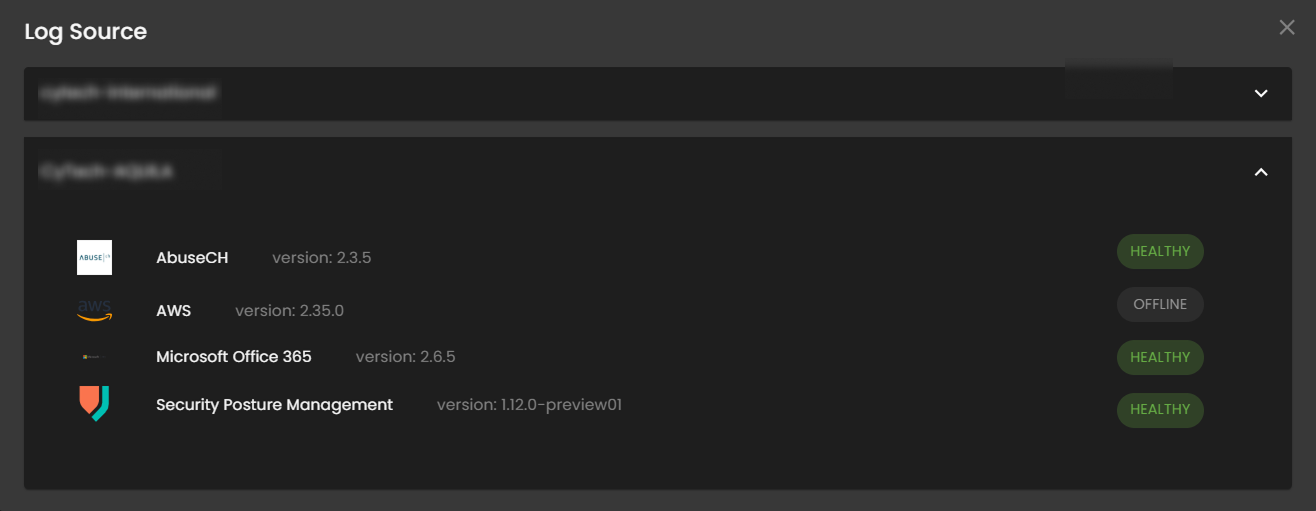1316x511 pixels.
Task: Click the AWS logo icon
Action: coord(94,310)
